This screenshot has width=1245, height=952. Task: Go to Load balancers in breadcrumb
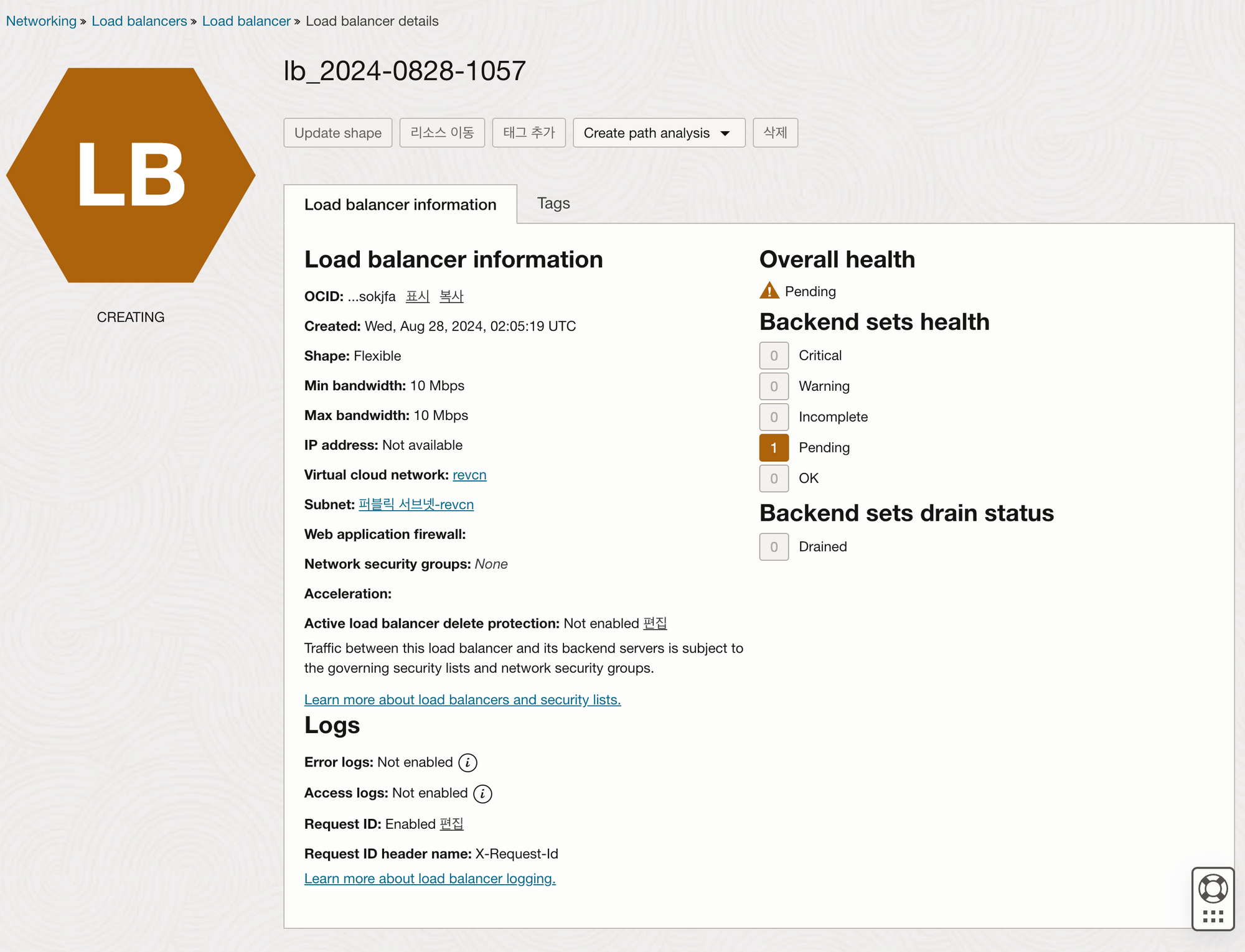pyautogui.click(x=139, y=21)
